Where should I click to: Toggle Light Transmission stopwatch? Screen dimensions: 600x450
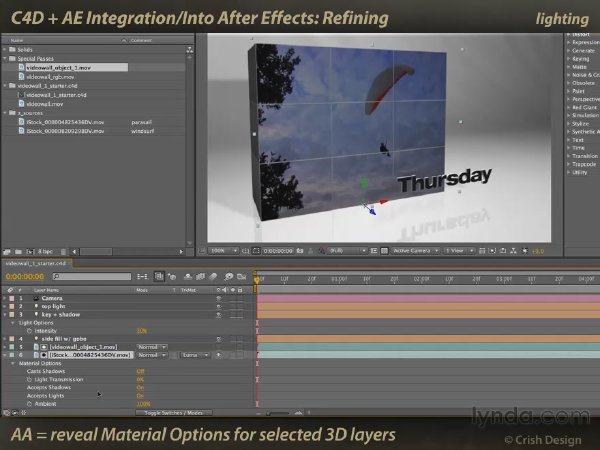[29, 379]
